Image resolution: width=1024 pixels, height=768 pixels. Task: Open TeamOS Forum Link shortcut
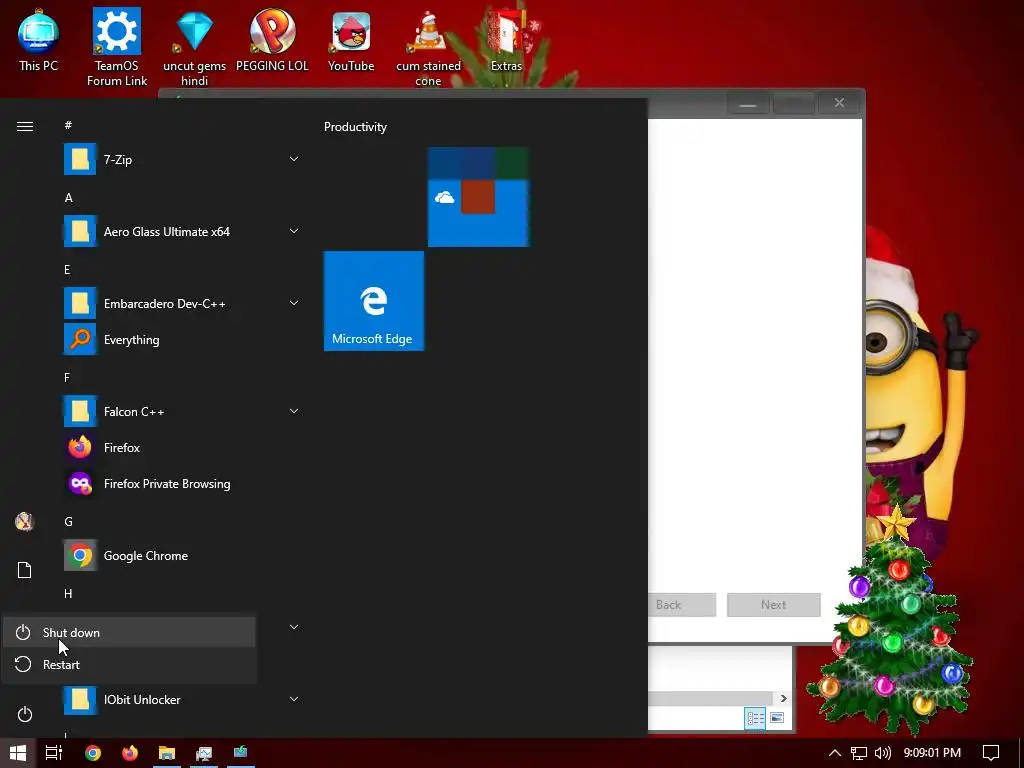[117, 47]
